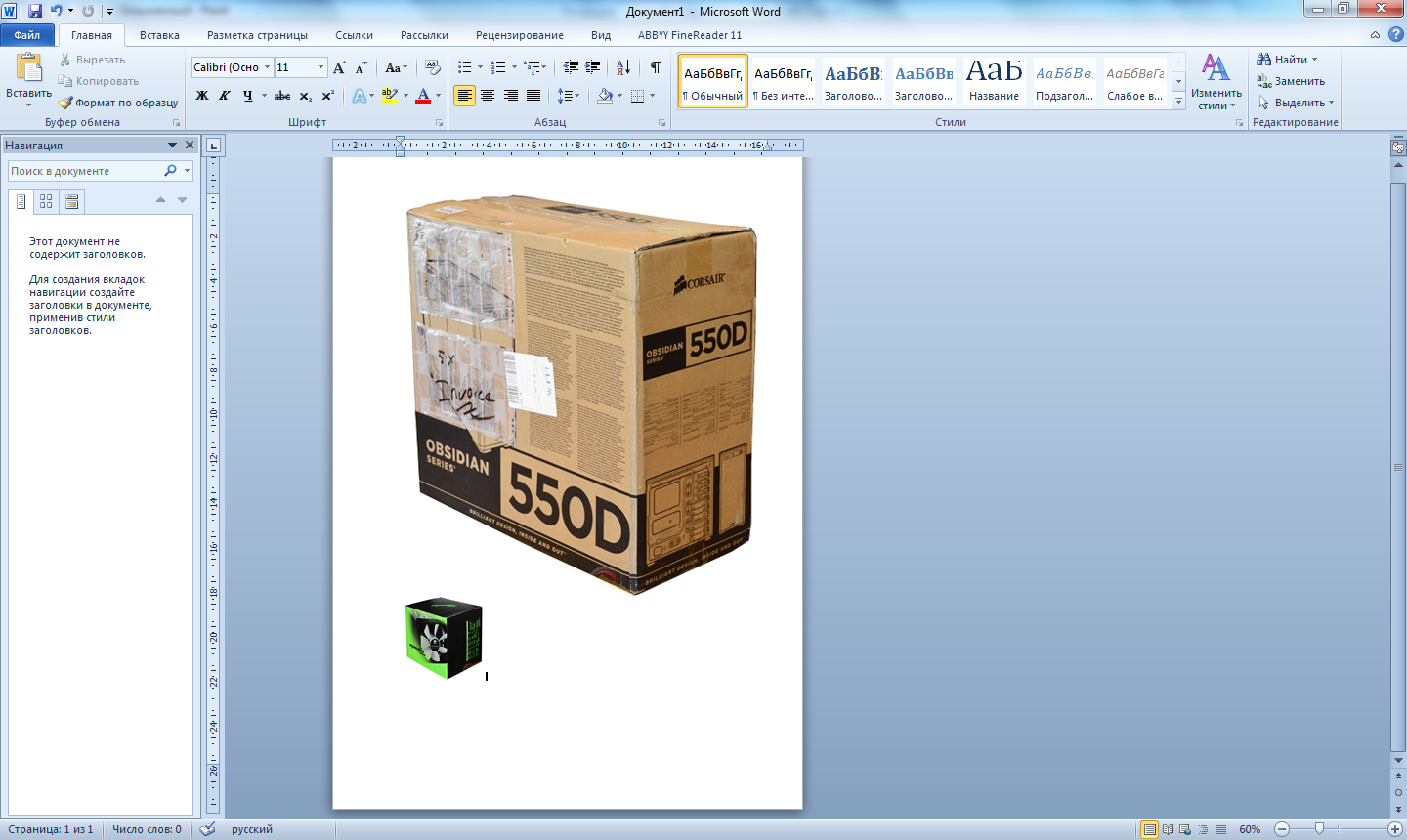Screen dimensions: 1407x840
Task: Open text effects button
Action: tap(360, 96)
